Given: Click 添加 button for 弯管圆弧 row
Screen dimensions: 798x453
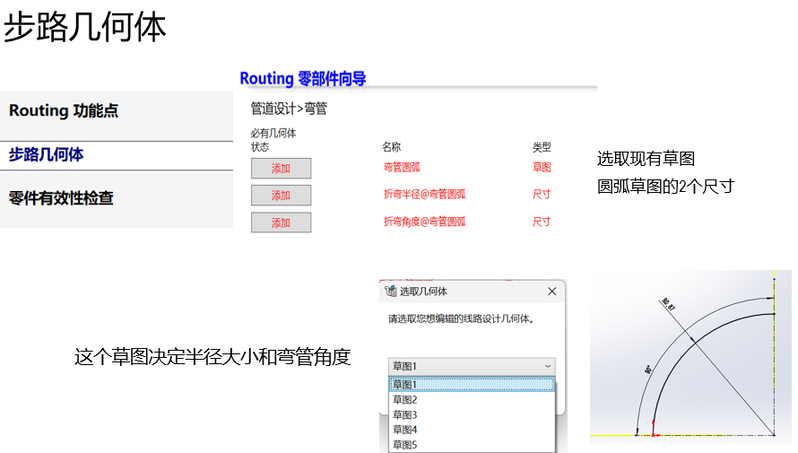Looking at the screenshot, I should point(281,168).
